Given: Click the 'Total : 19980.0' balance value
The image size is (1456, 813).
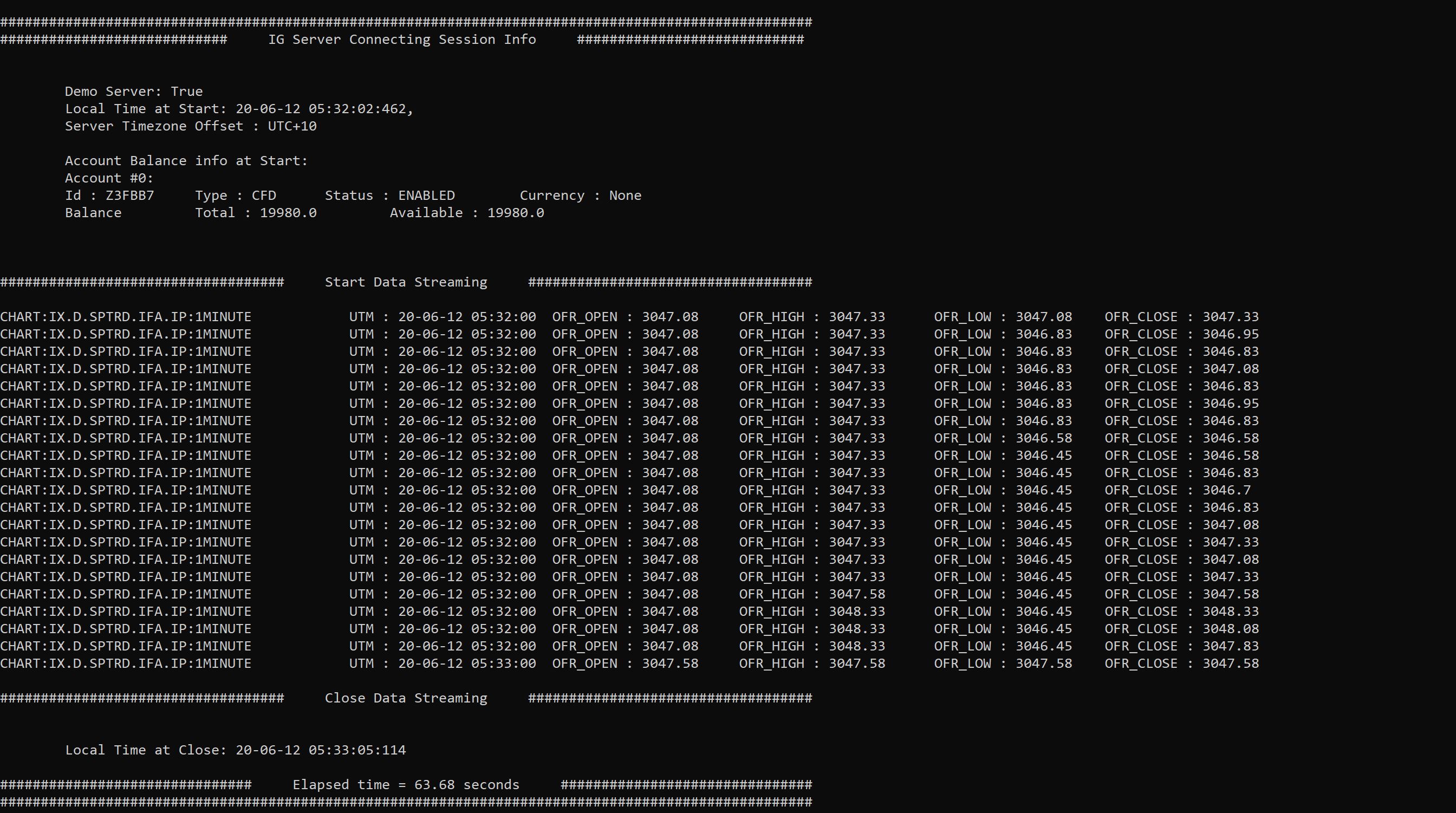Looking at the screenshot, I should [x=256, y=213].
